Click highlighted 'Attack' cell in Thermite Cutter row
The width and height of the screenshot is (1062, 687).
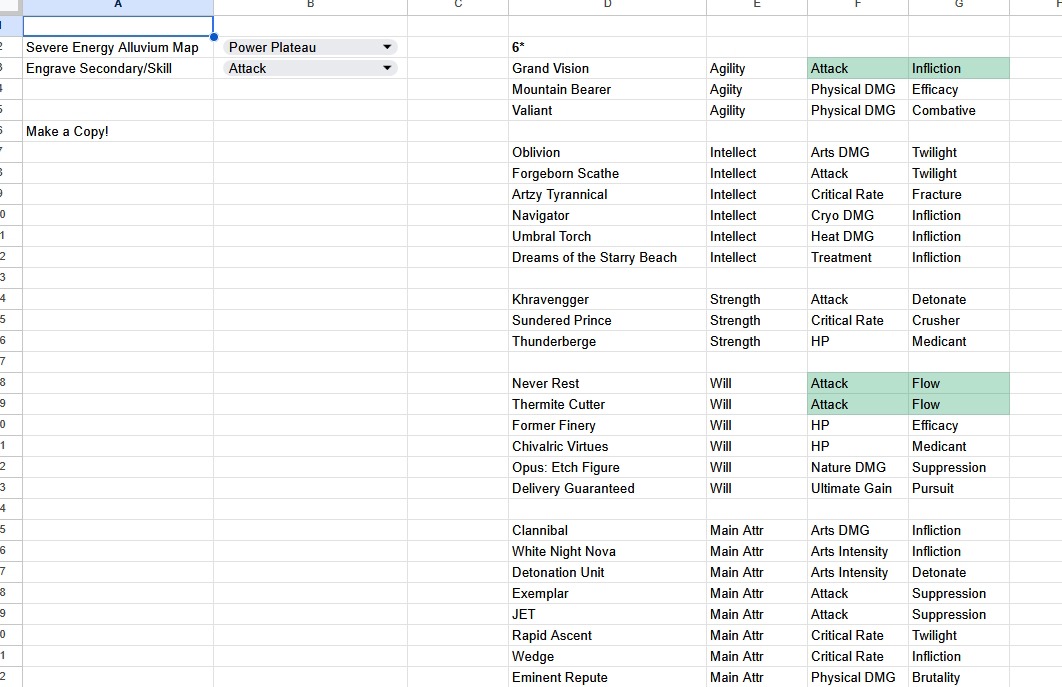[x=858, y=404]
